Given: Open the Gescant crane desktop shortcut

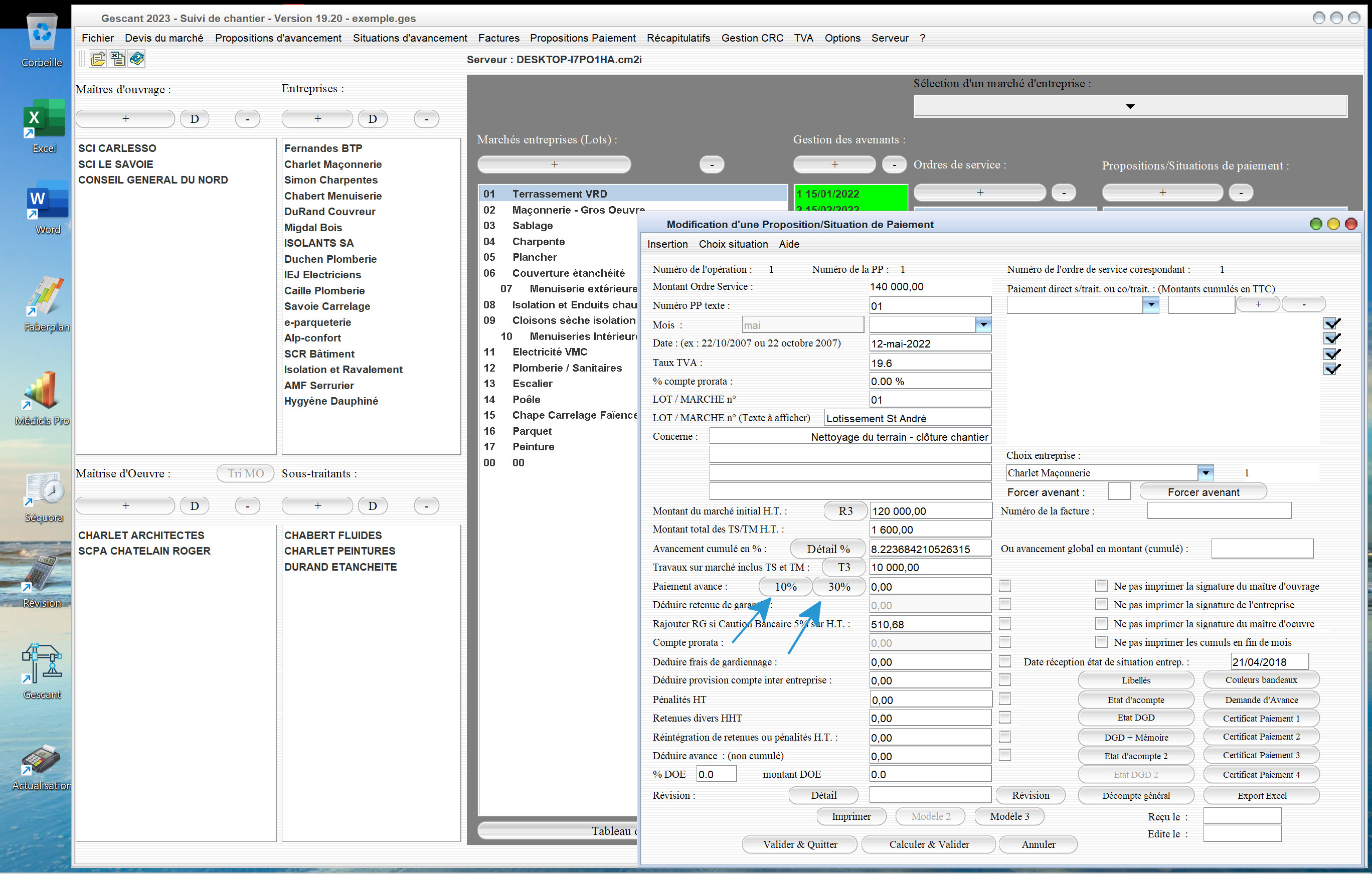Looking at the screenshot, I should tap(42, 671).
